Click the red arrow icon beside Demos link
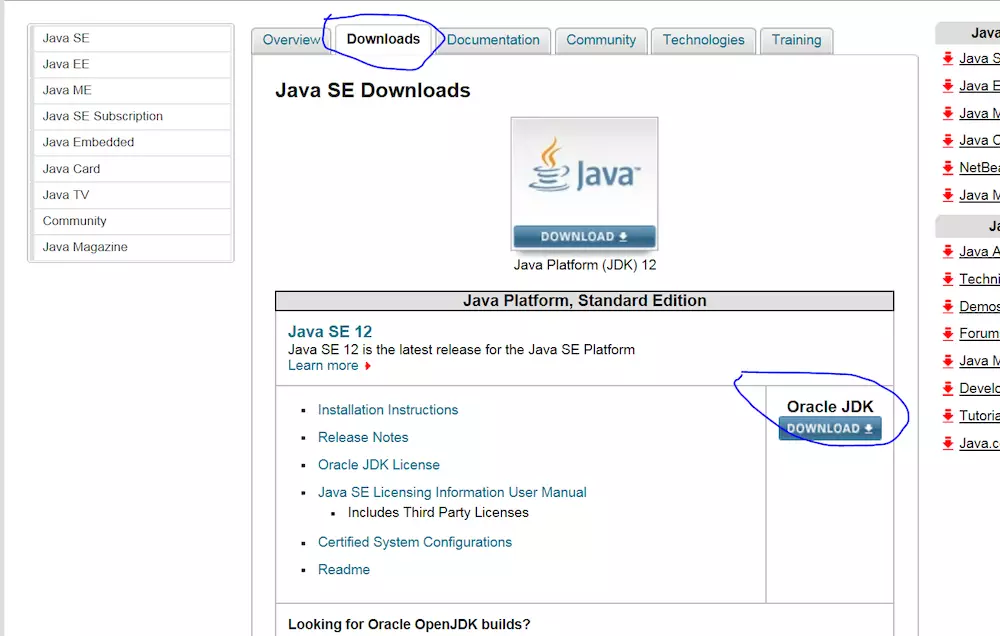Screen dimensions: 1000x636 pyautogui.click(x=948, y=306)
